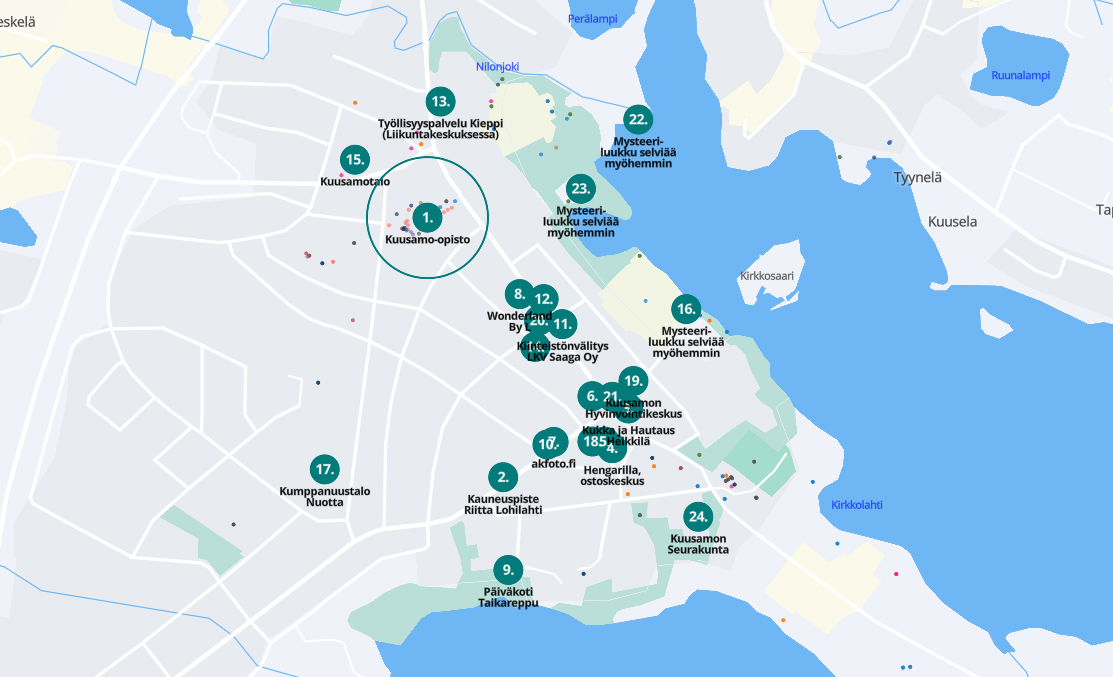
Task: Select marker 7 above akfoto.fi
Action: click(x=556, y=442)
